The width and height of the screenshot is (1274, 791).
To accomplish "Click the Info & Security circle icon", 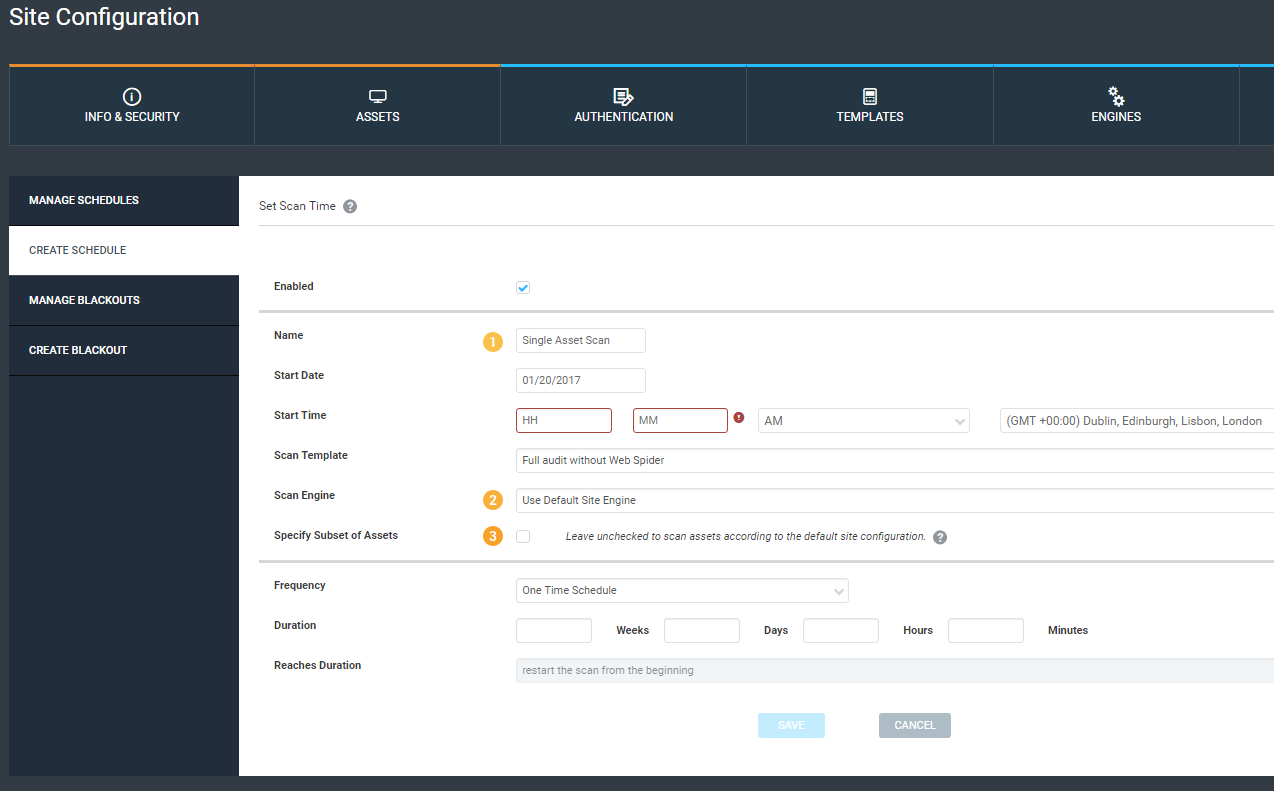I will click(132, 96).
